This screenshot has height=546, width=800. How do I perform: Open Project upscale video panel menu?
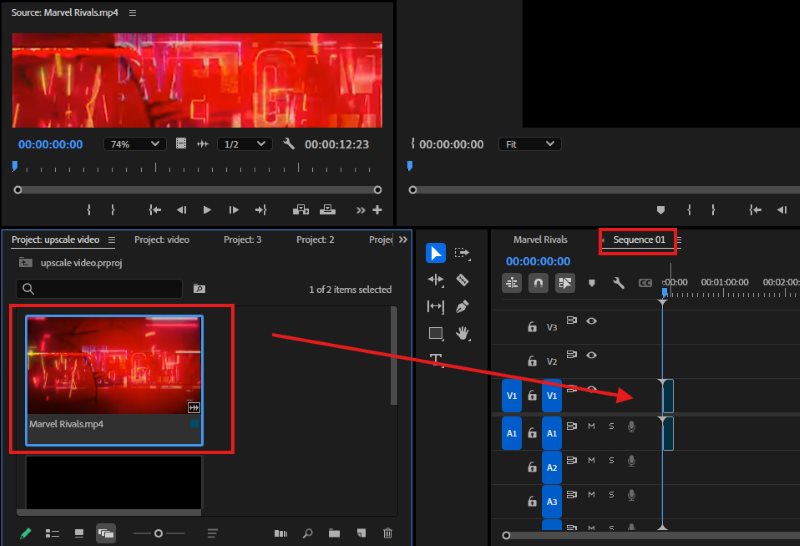pyautogui.click(x=112, y=240)
